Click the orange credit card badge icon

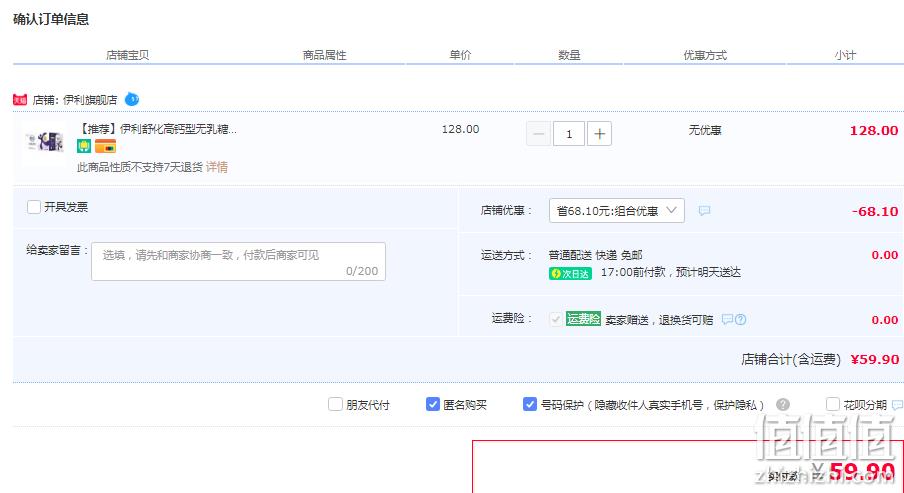pyautogui.click(x=106, y=146)
